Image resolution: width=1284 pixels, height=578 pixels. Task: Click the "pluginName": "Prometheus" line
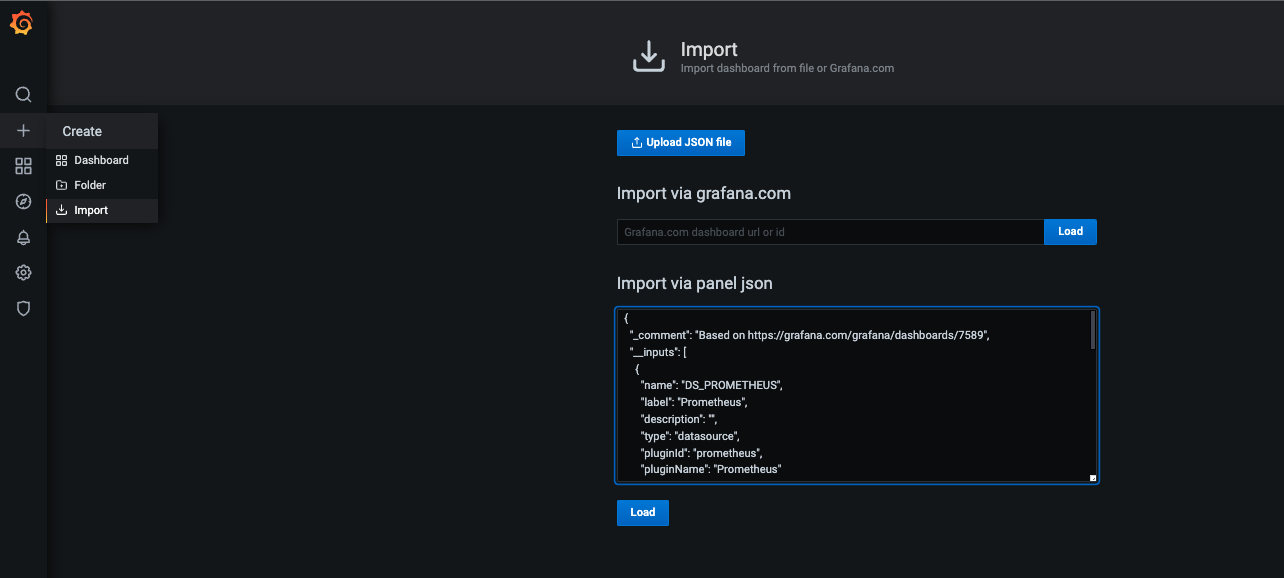pos(710,469)
